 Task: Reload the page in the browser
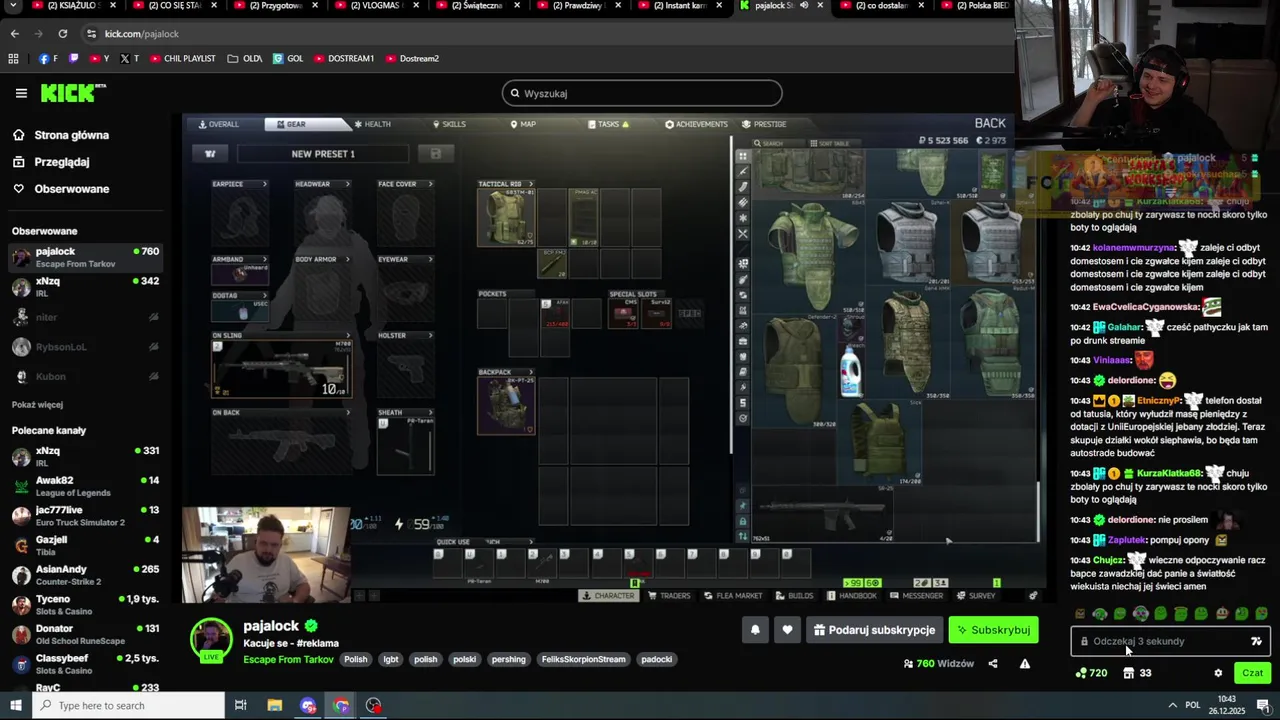click(63, 33)
